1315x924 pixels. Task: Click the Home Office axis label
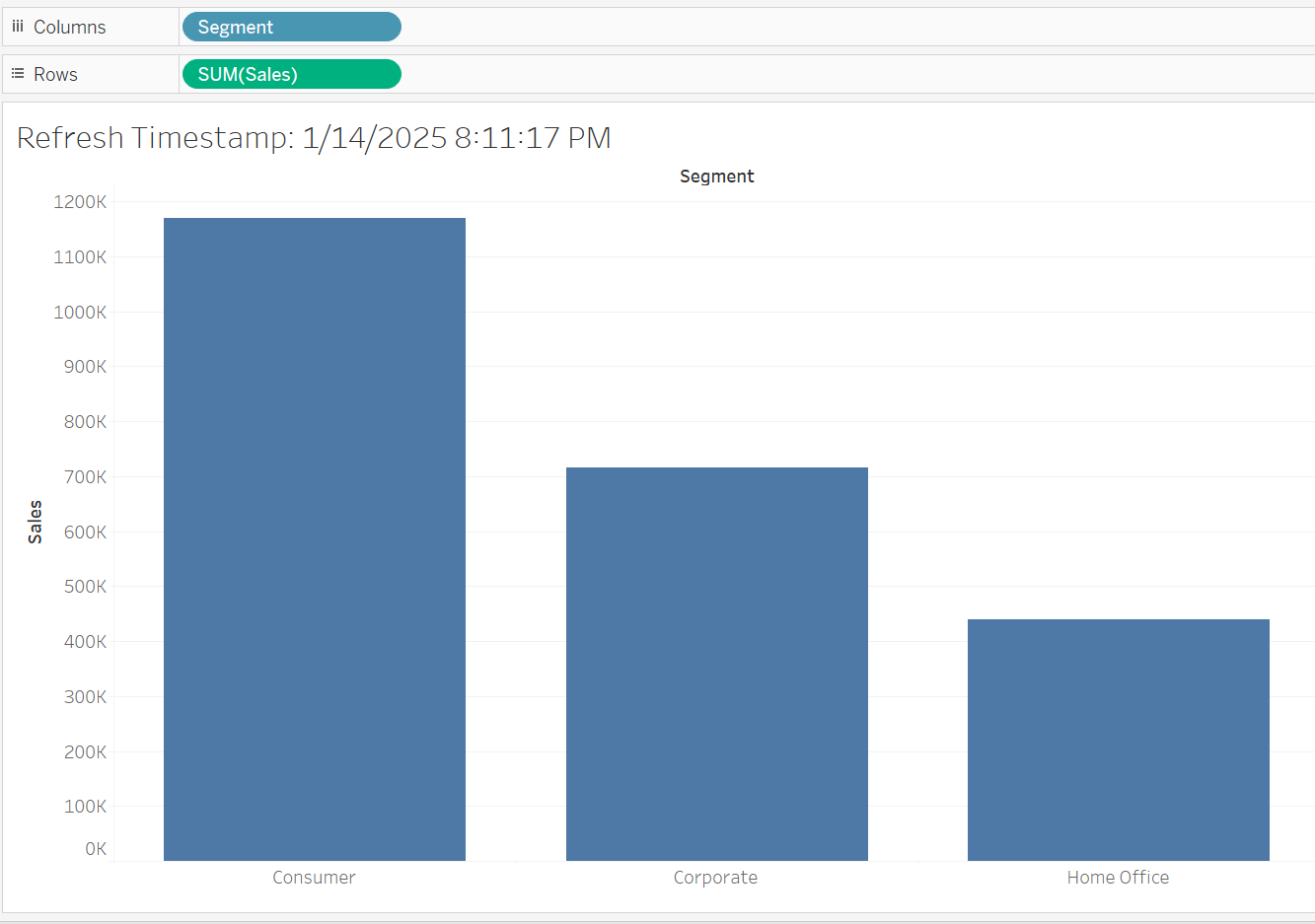pos(1118,877)
